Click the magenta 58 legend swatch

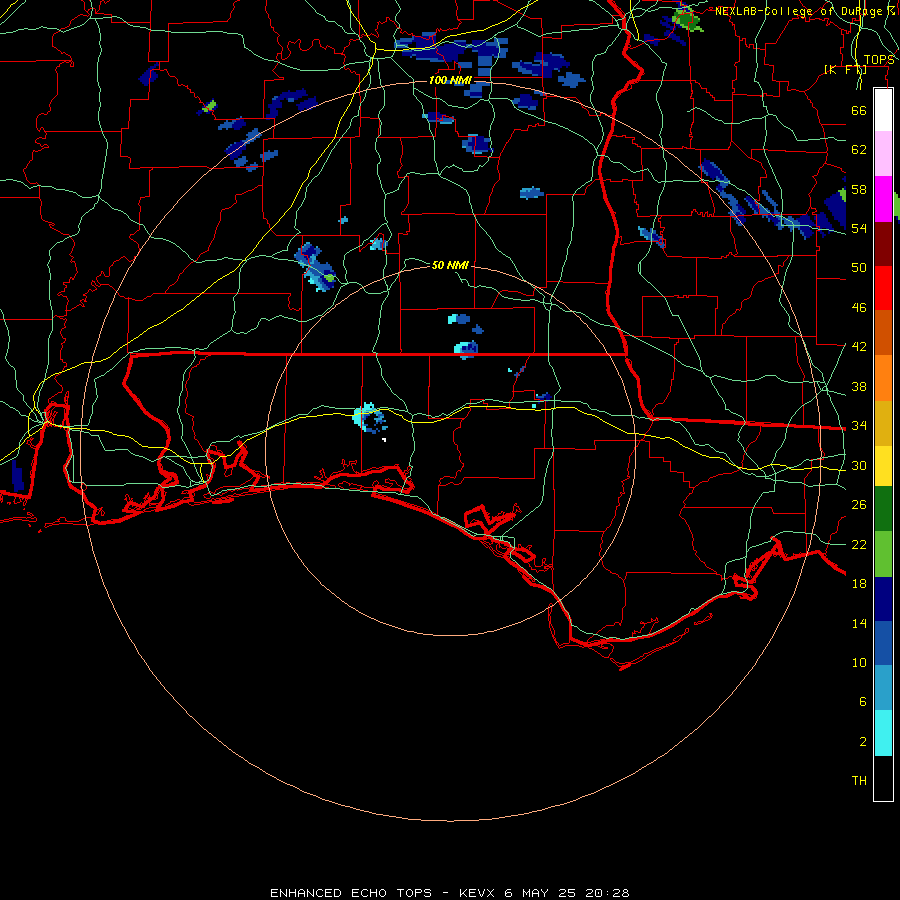point(883,199)
